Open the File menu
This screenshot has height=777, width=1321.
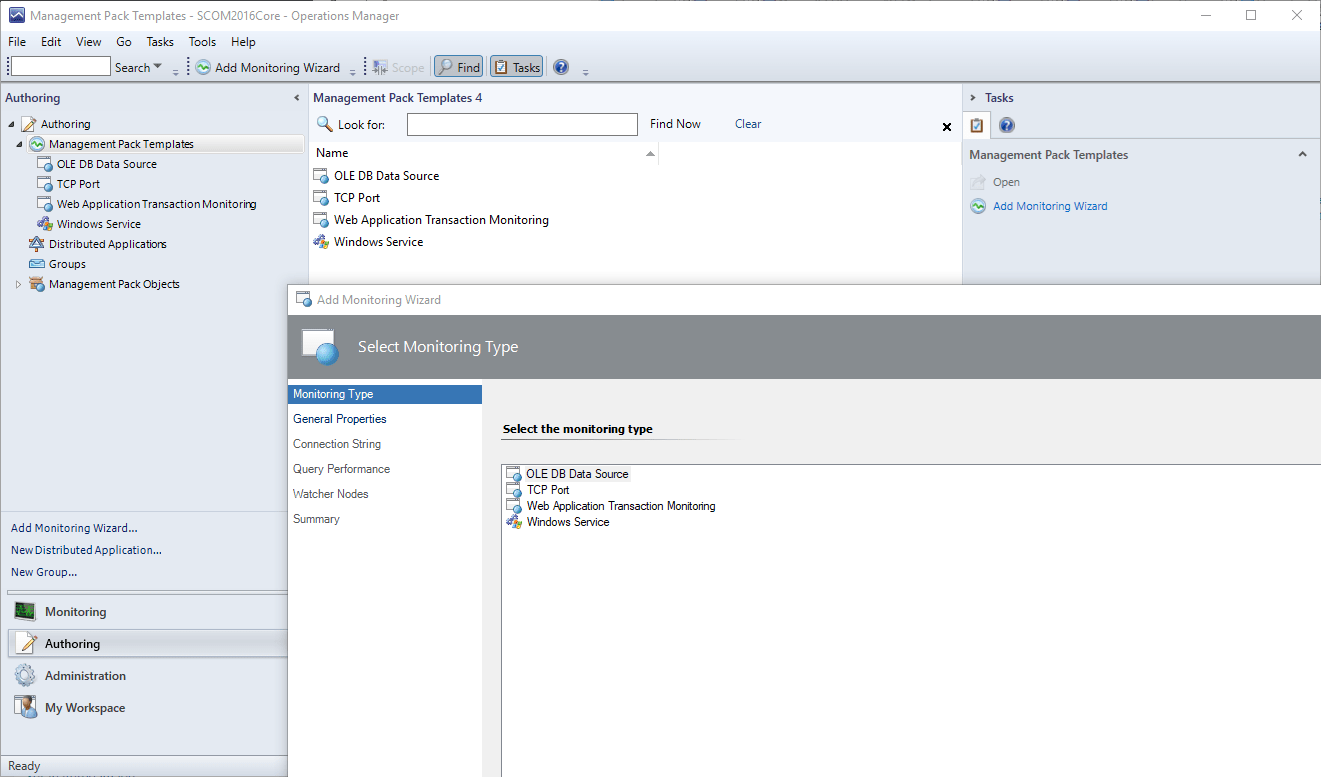point(17,42)
